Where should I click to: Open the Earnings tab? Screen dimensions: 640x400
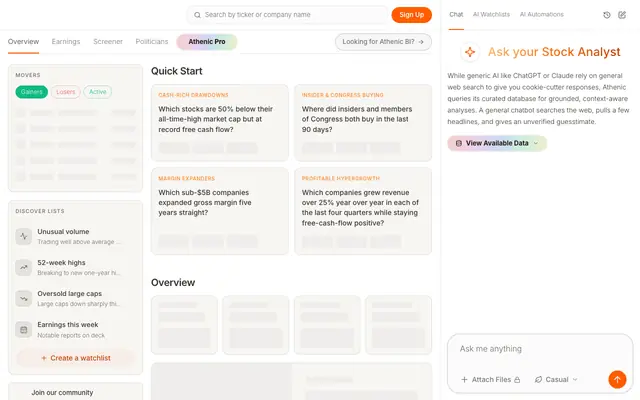point(66,42)
